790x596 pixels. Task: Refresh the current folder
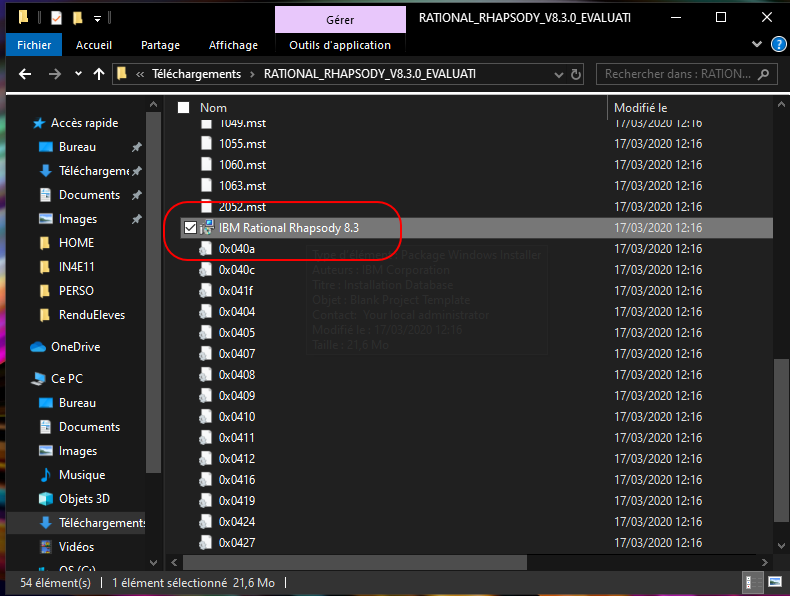pos(575,75)
